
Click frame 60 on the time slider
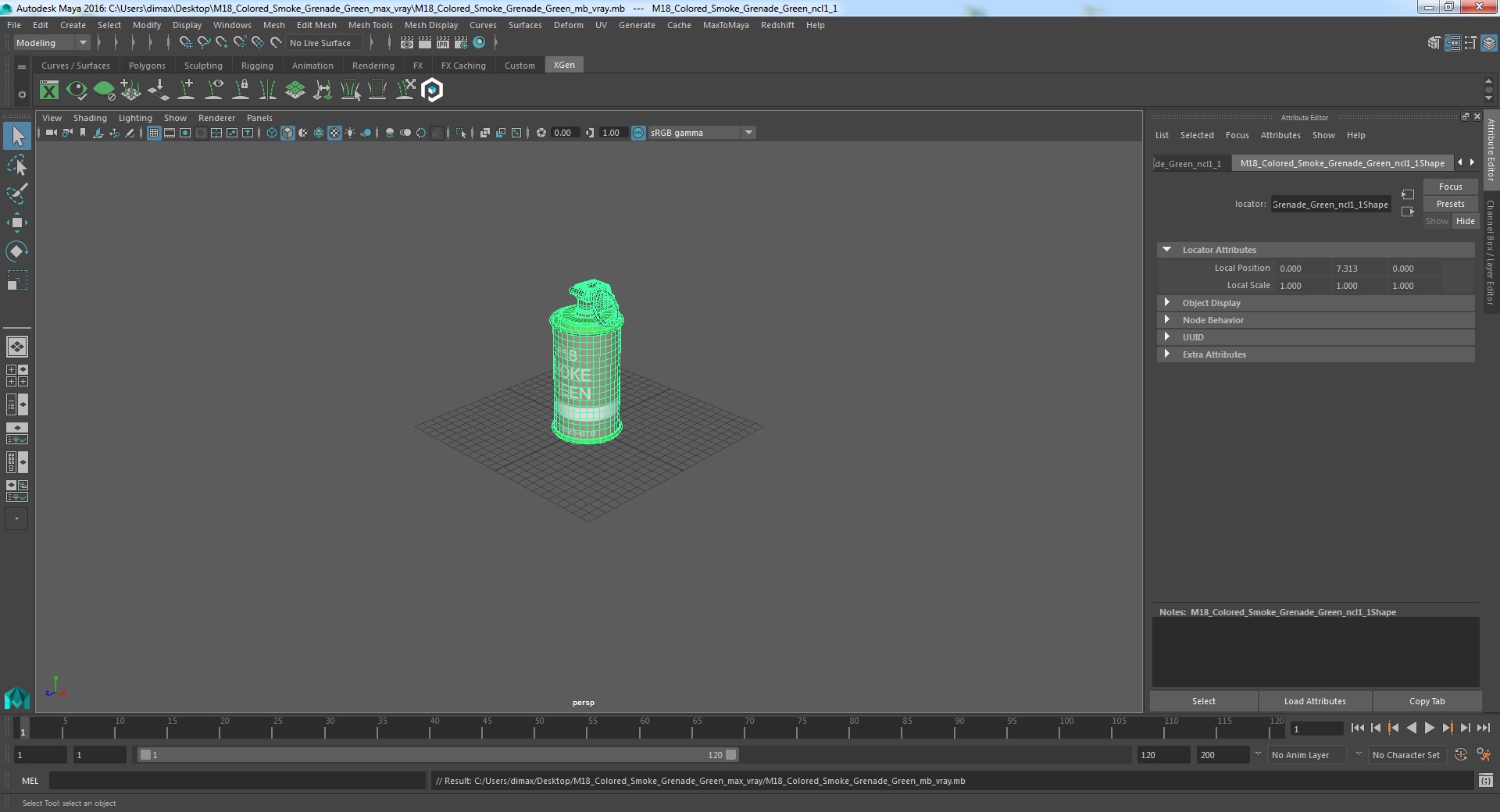tap(645, 728)
